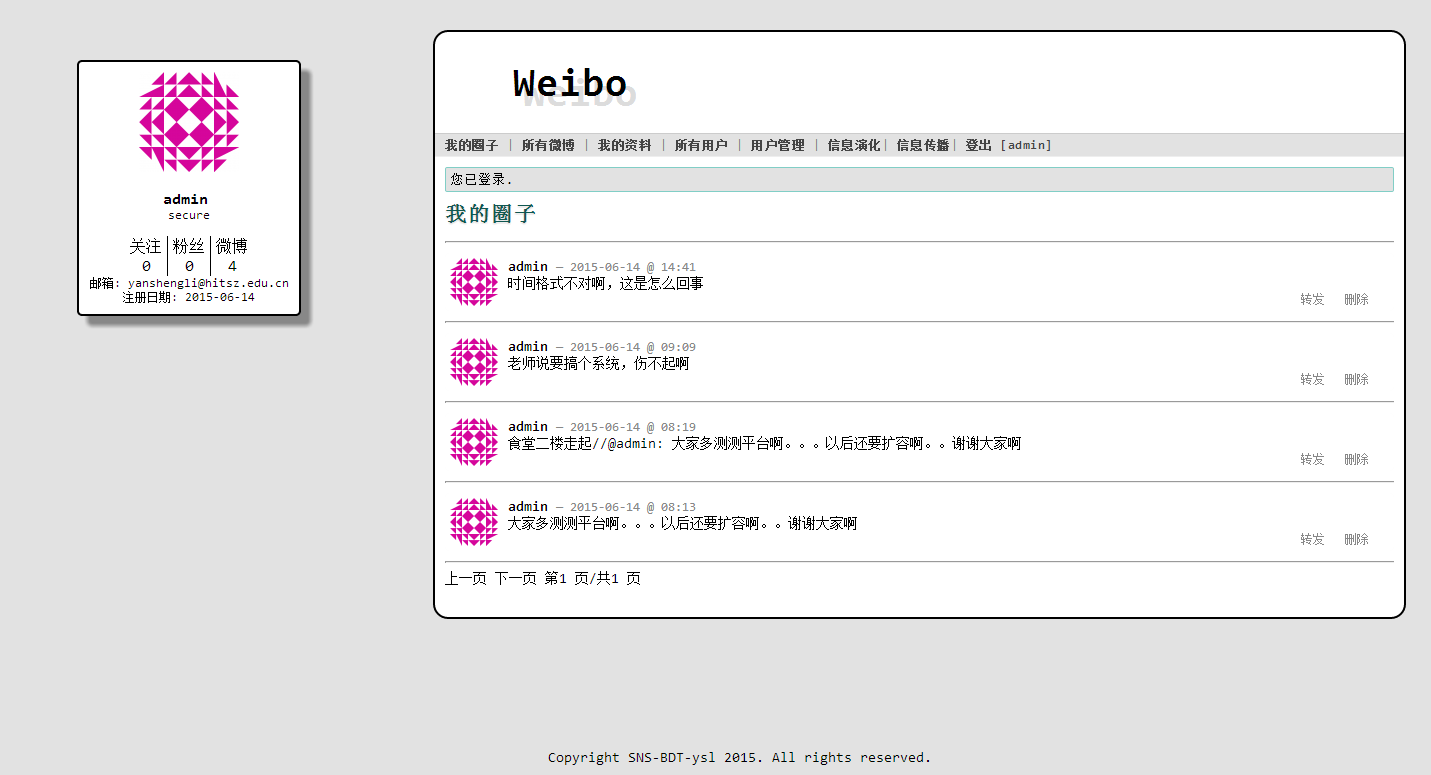Click admin author name on 08:13 post
Screen dimensions: 1431x775
tap(528, 506)
